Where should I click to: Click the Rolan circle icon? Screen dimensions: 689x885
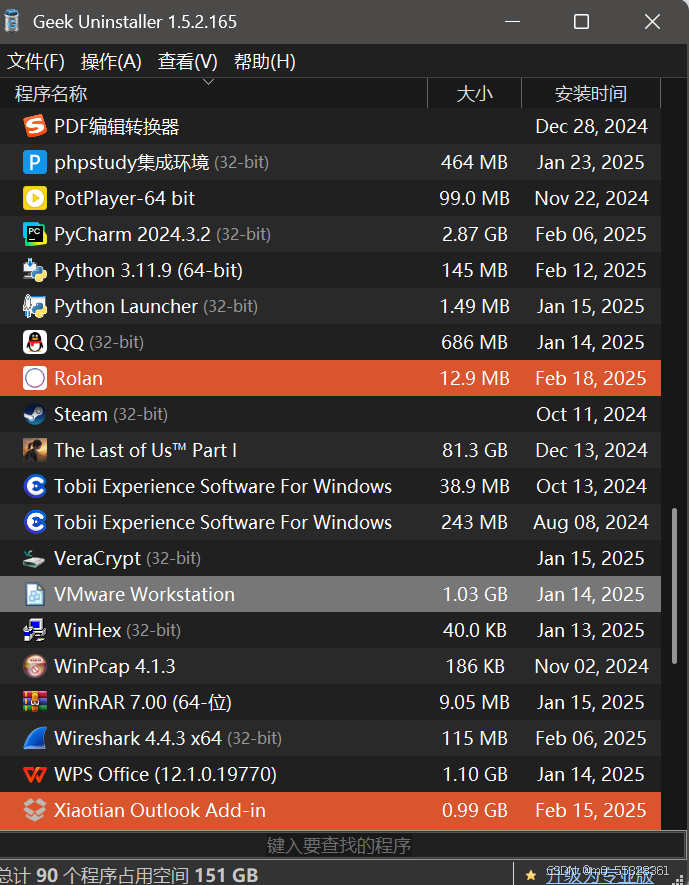coord(35,378)
